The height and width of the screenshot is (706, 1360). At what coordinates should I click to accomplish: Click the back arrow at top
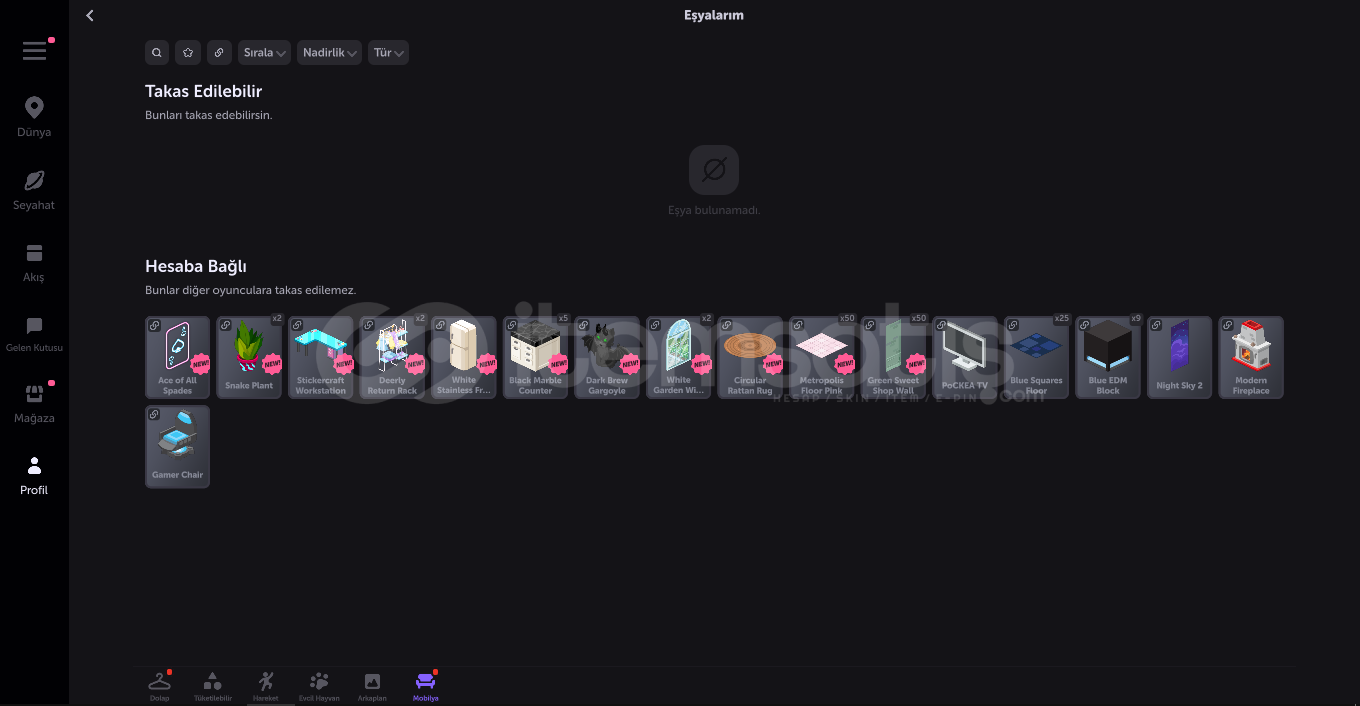90,16
